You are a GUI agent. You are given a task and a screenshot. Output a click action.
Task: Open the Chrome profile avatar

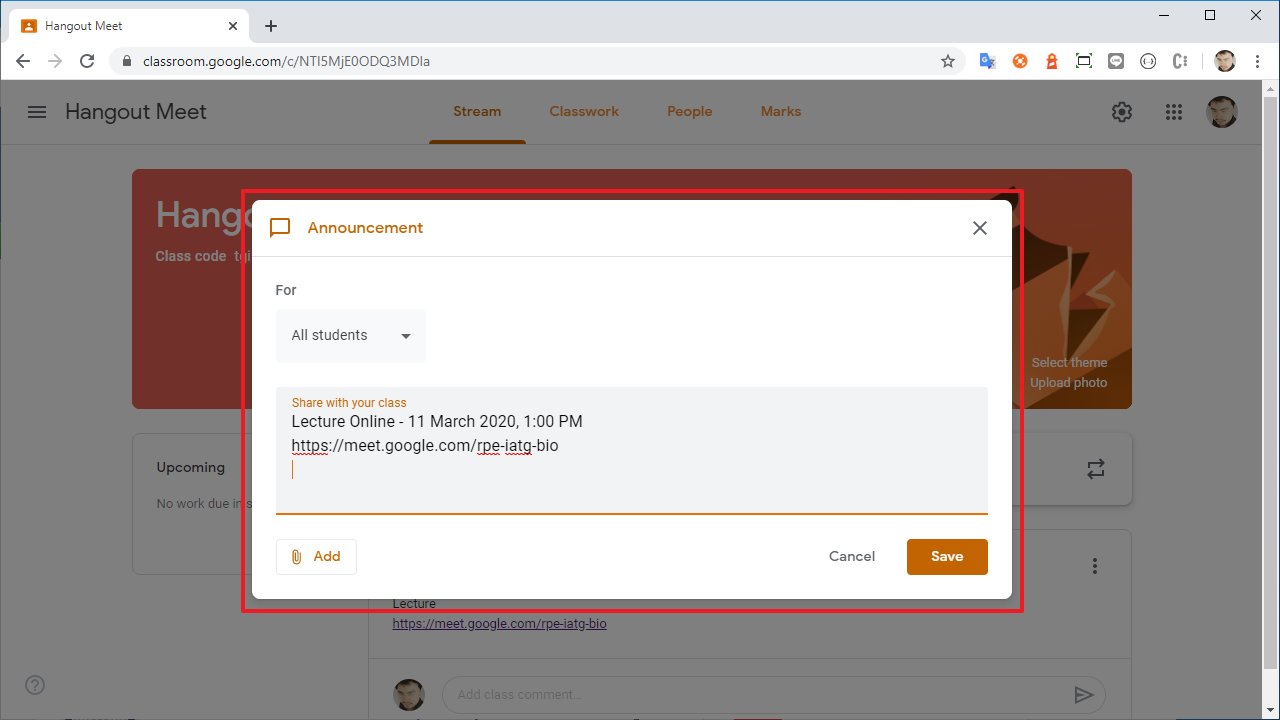tap(1225, 61)
